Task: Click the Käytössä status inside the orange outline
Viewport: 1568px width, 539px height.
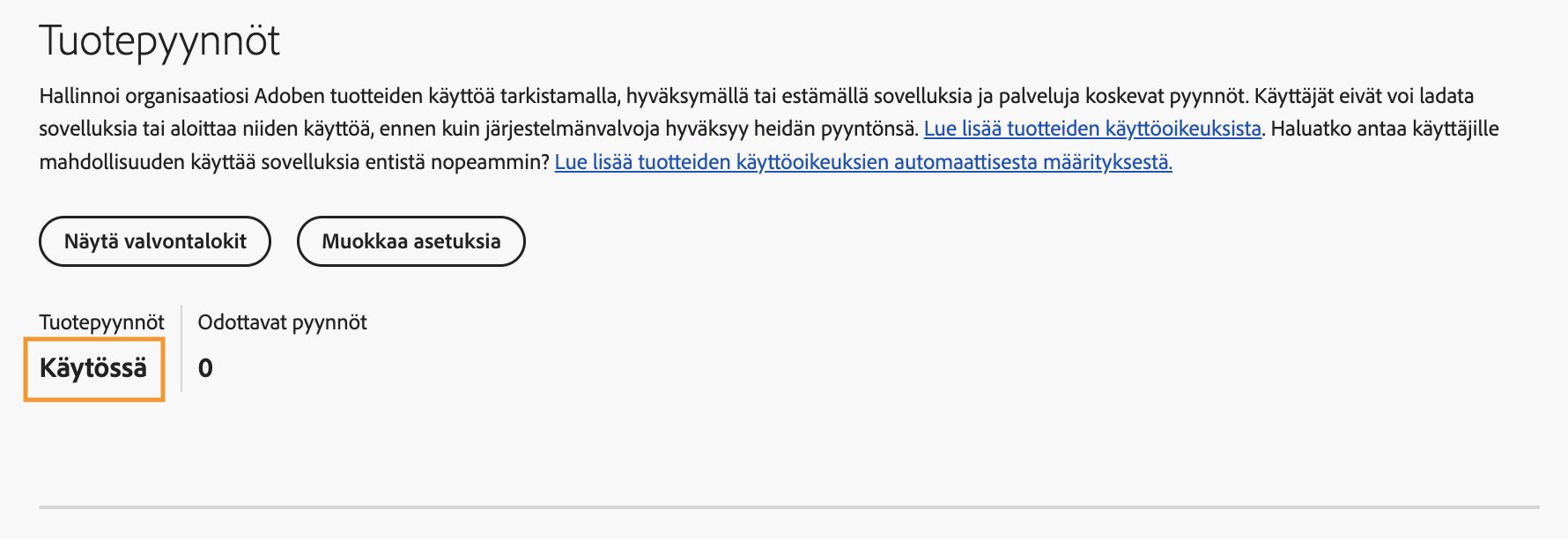Action: pos(94,368)
